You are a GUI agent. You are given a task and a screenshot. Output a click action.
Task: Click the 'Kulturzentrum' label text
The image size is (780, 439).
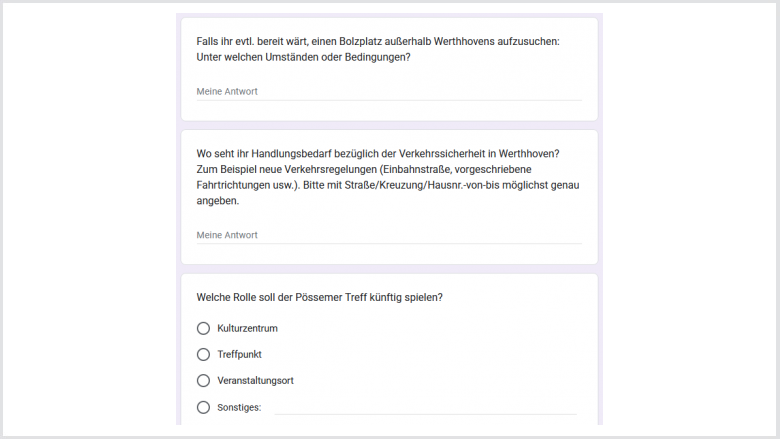coord(247,328)
